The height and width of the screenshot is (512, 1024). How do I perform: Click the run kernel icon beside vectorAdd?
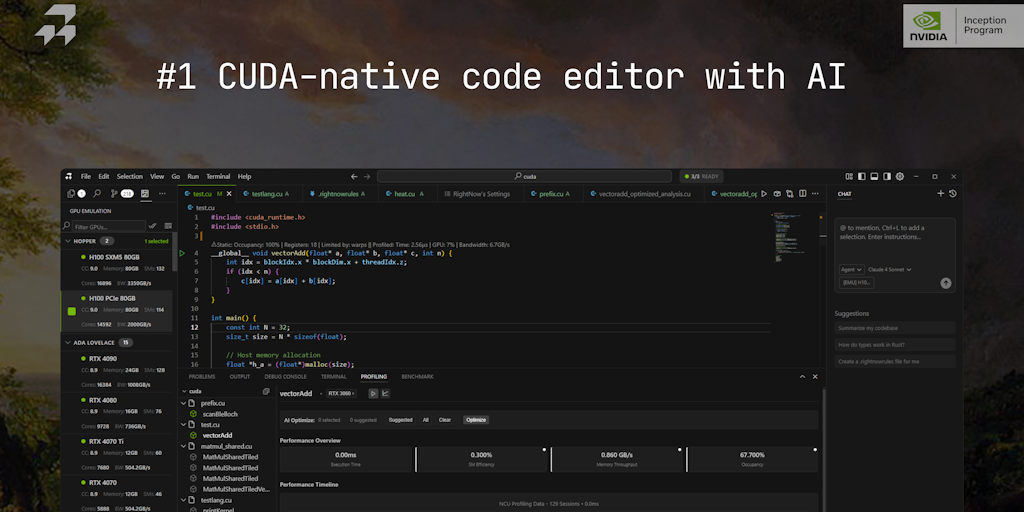point(373,393)
